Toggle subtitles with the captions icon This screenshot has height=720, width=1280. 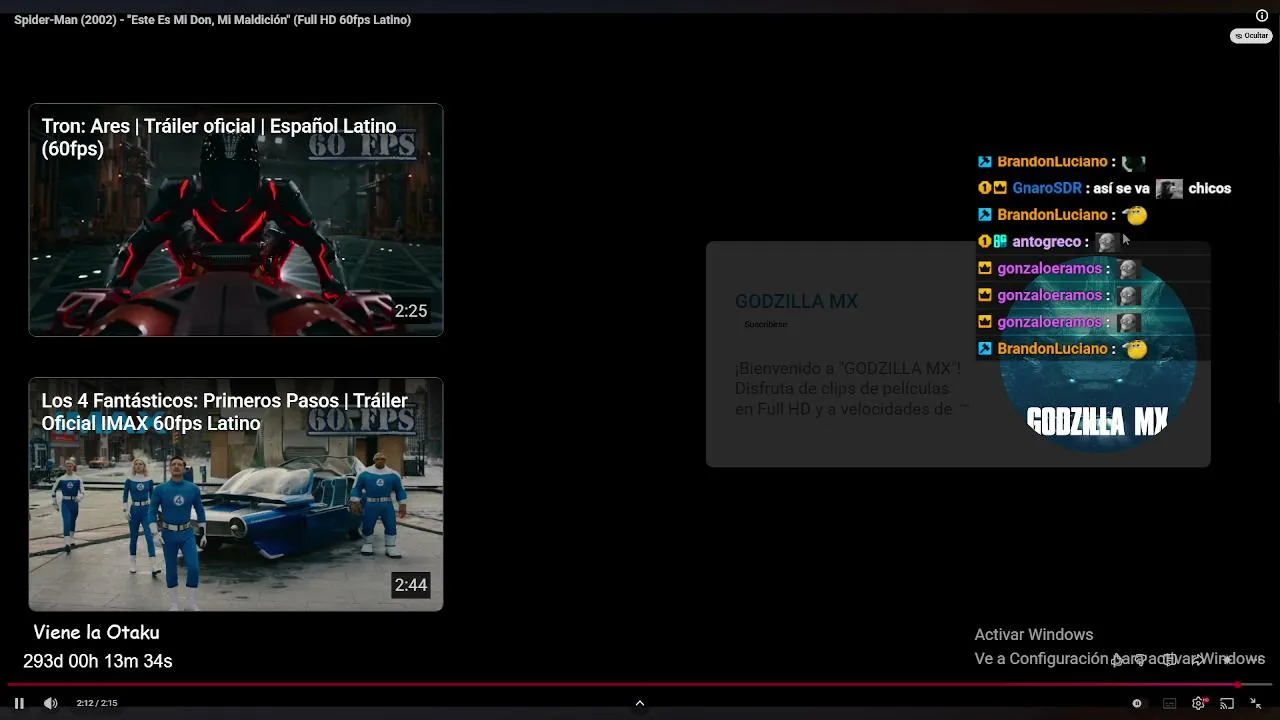coord(1169,703)
